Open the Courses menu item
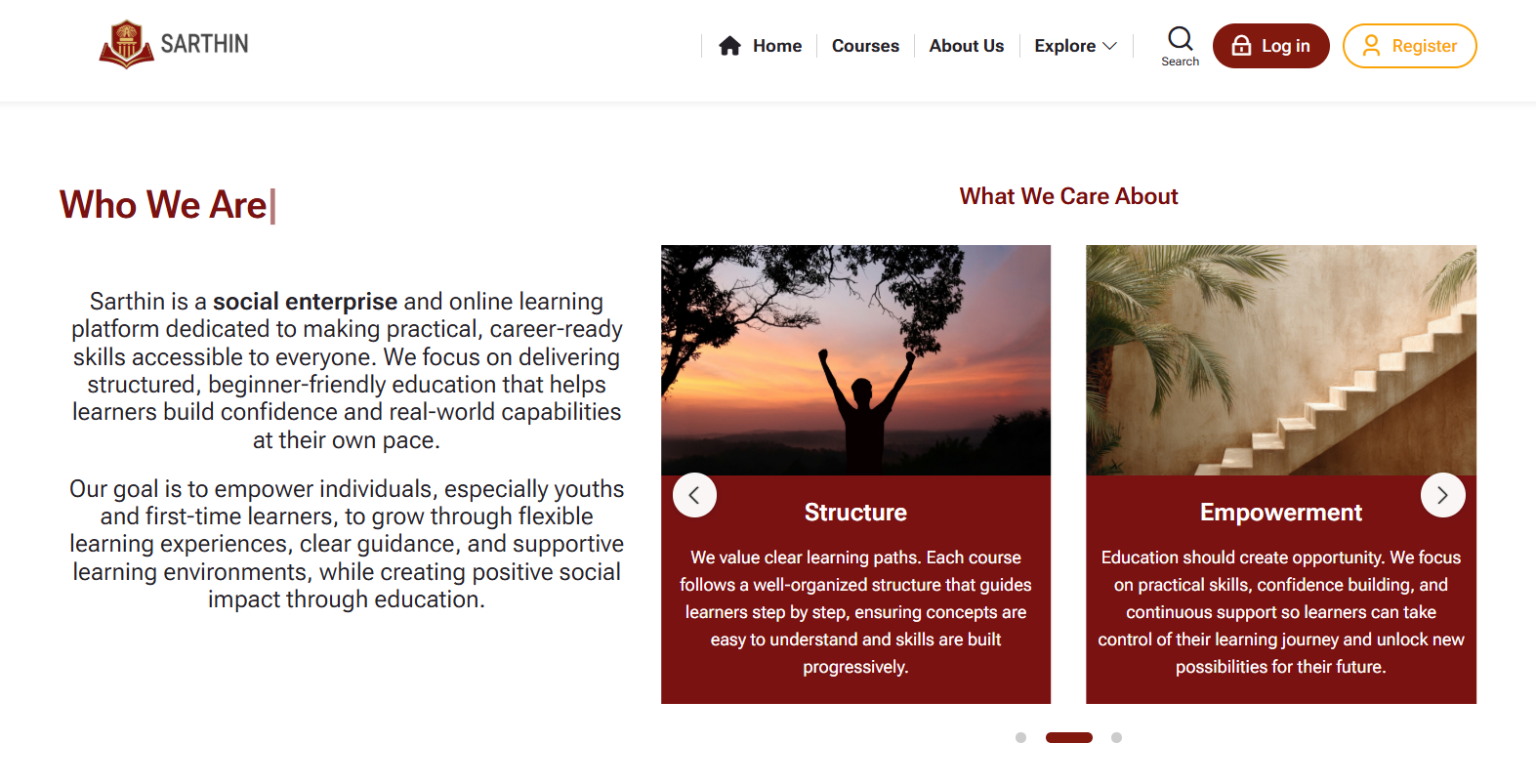The image size is (1536, 784). (x=865, y=46)
